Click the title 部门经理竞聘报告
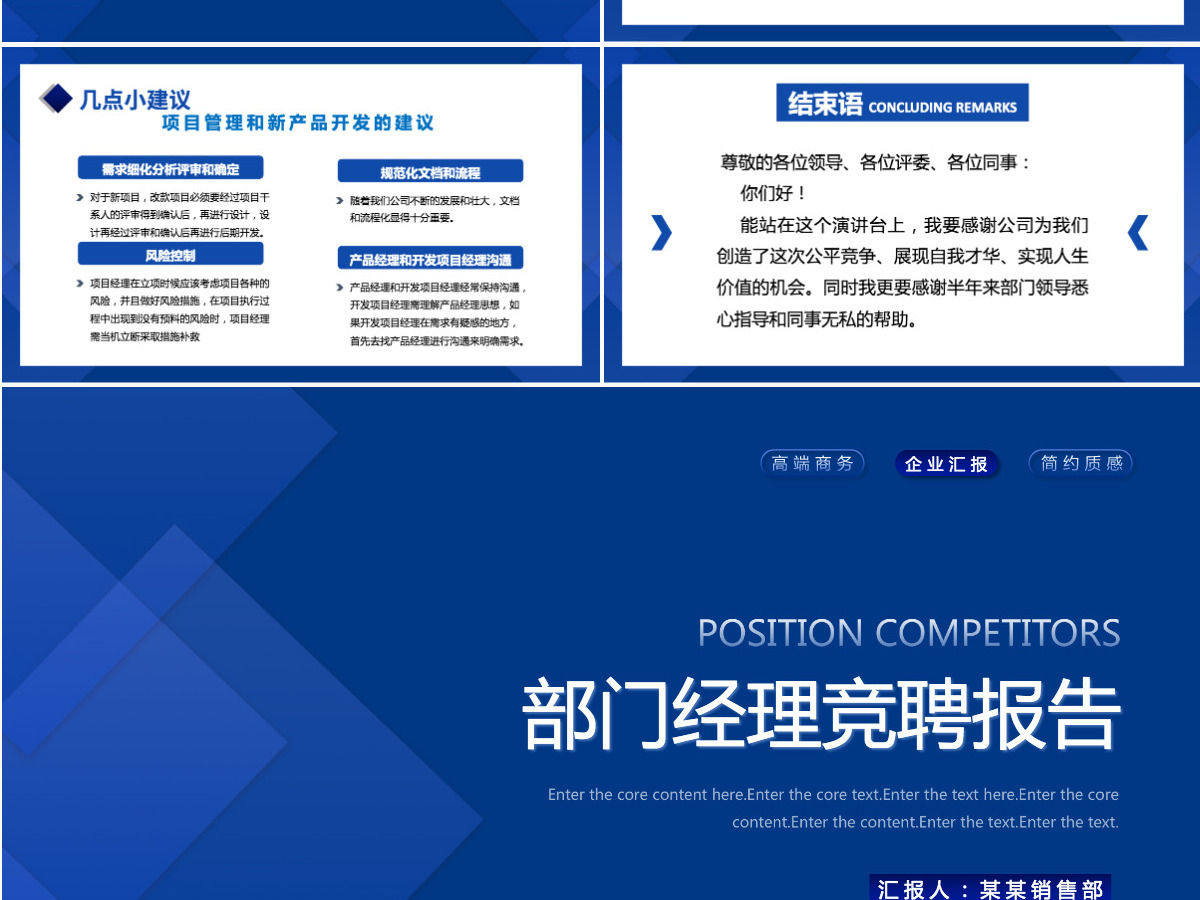1200x900 pixels. (x=821, y=715)
